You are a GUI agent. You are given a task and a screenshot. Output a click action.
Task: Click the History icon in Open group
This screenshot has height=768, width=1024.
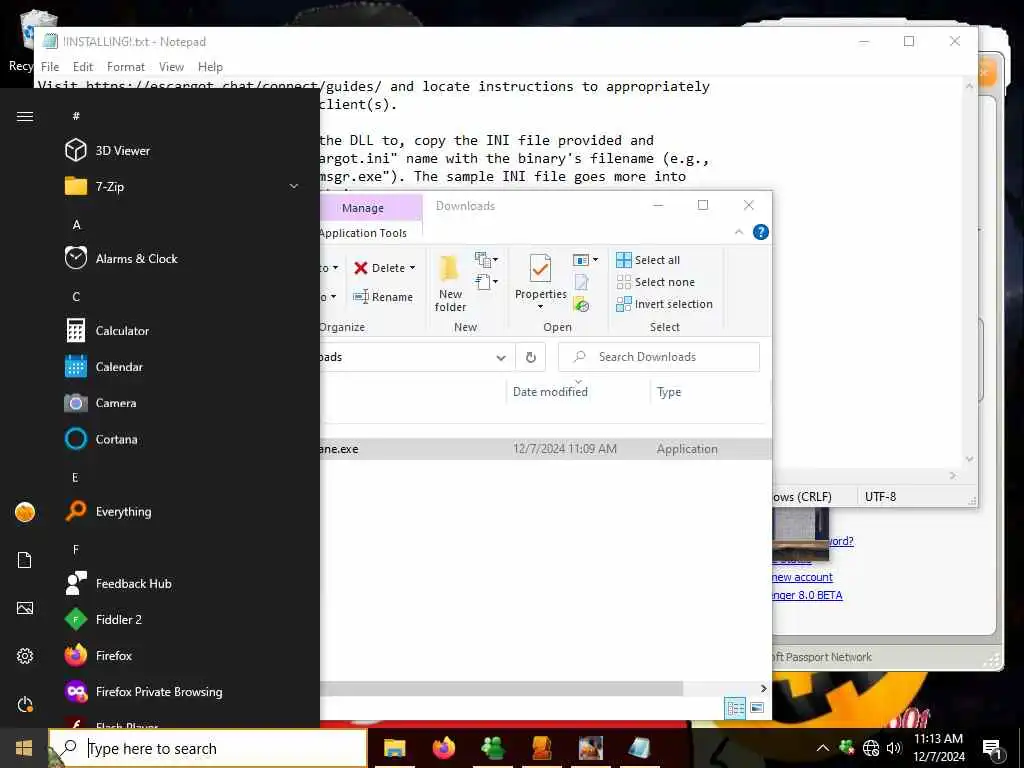click(581, 304)
